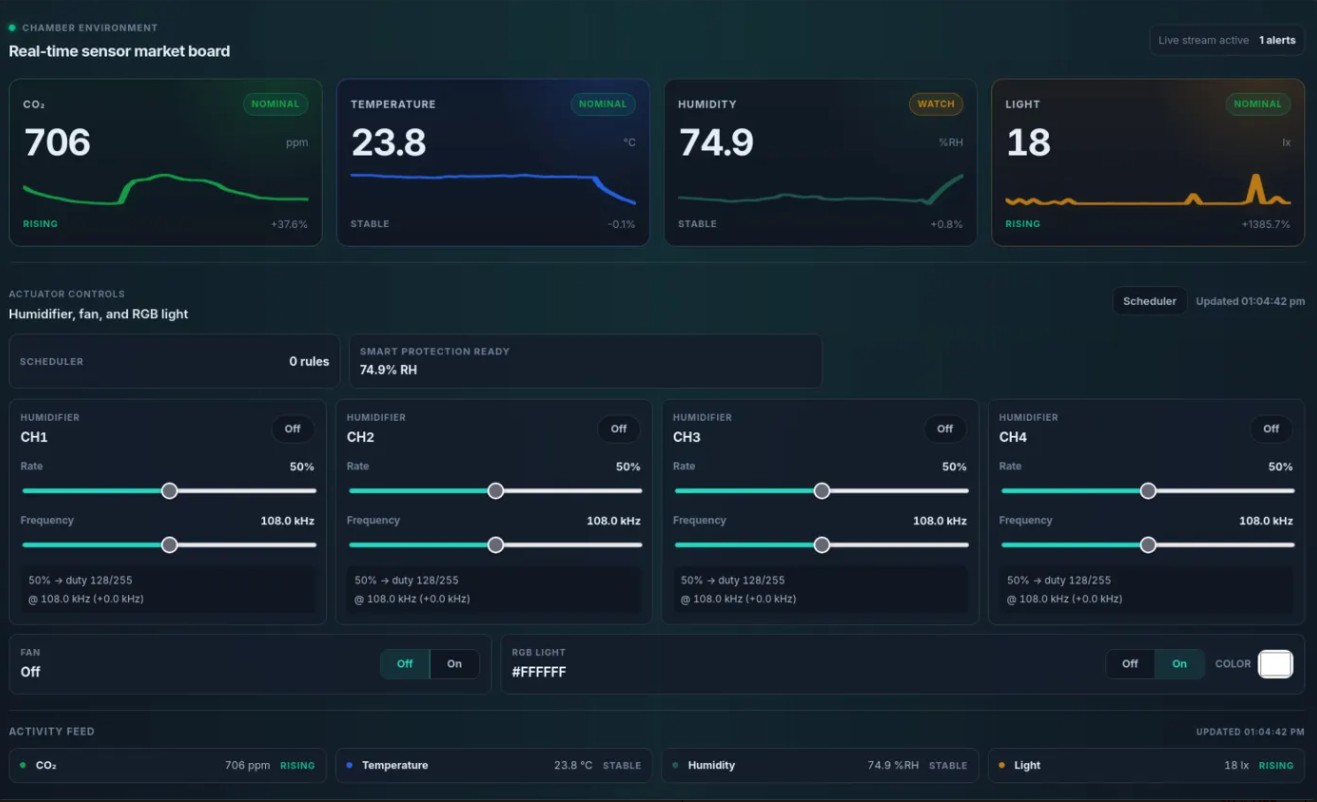This screenshot has width=1317, height=802.
Task: Click the #FFFFFF RGB light value
Action: tap(539, 672)
